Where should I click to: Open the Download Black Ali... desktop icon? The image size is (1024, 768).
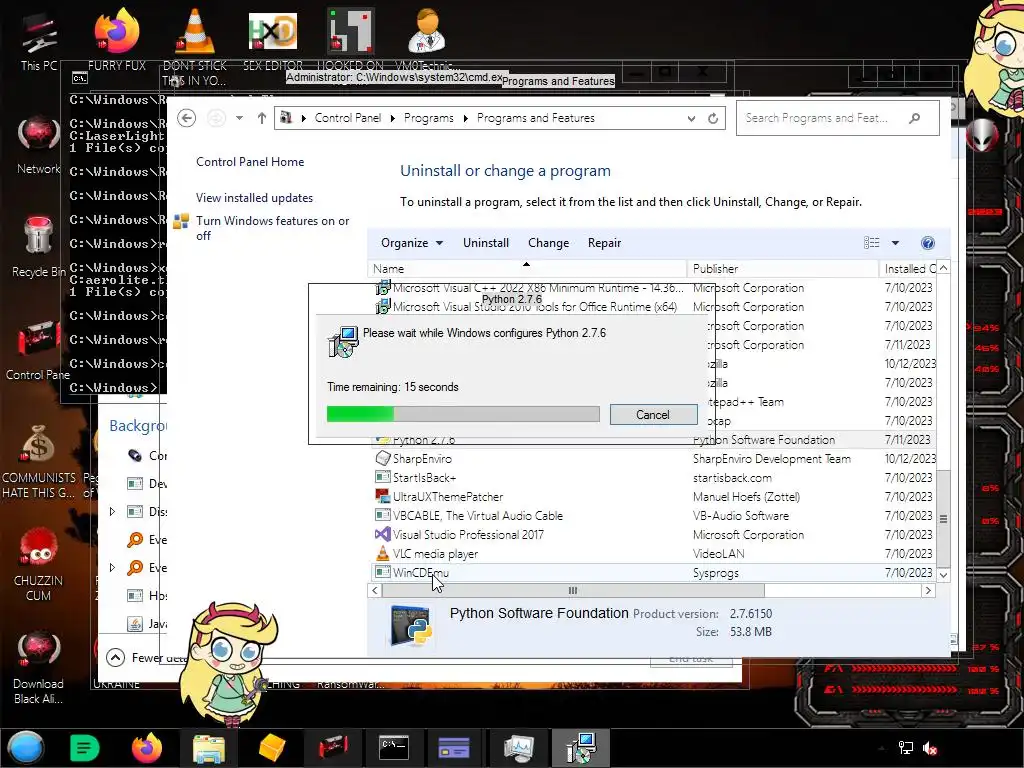click(x=39, y=667)
